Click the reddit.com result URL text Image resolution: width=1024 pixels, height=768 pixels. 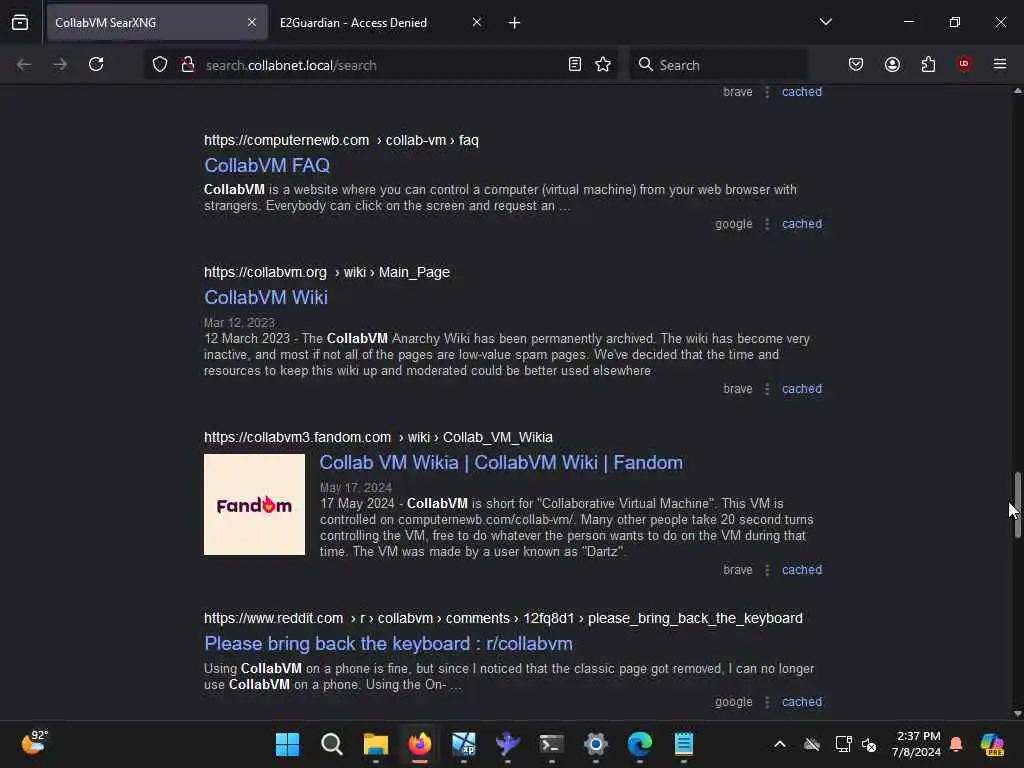click(x=504, y=618)
